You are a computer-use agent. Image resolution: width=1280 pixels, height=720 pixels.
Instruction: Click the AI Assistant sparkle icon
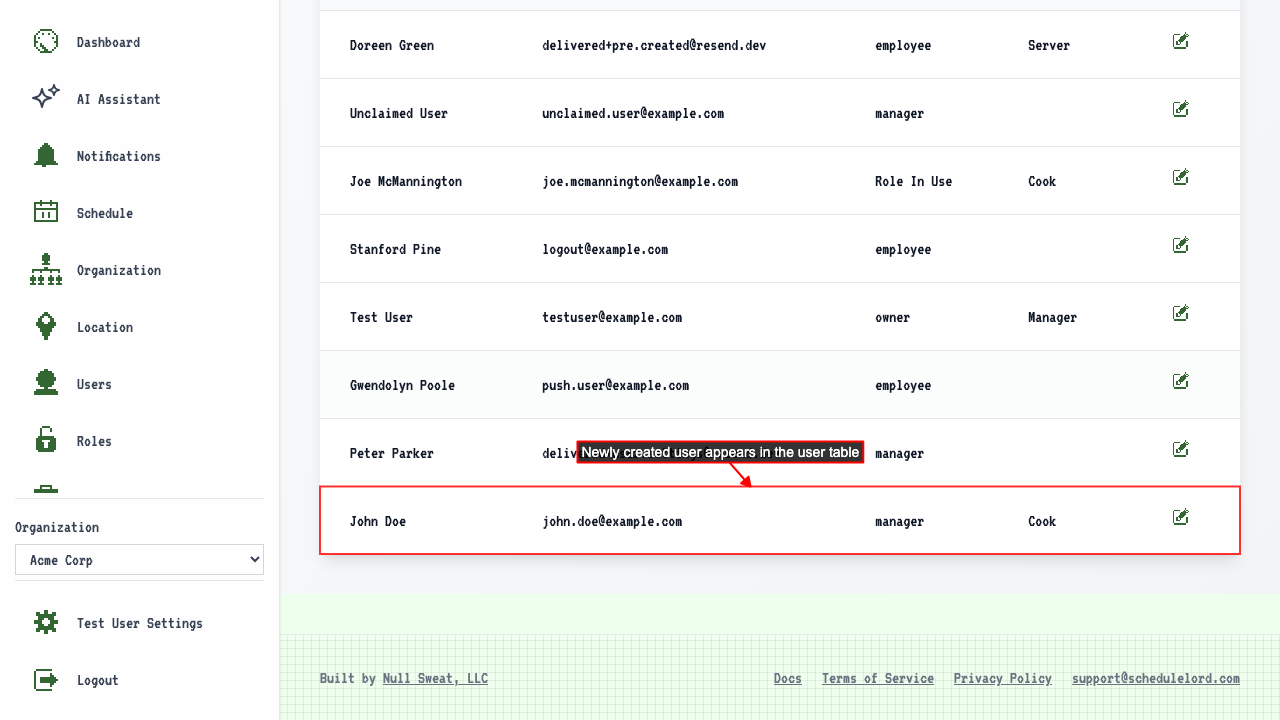[46, 98]
